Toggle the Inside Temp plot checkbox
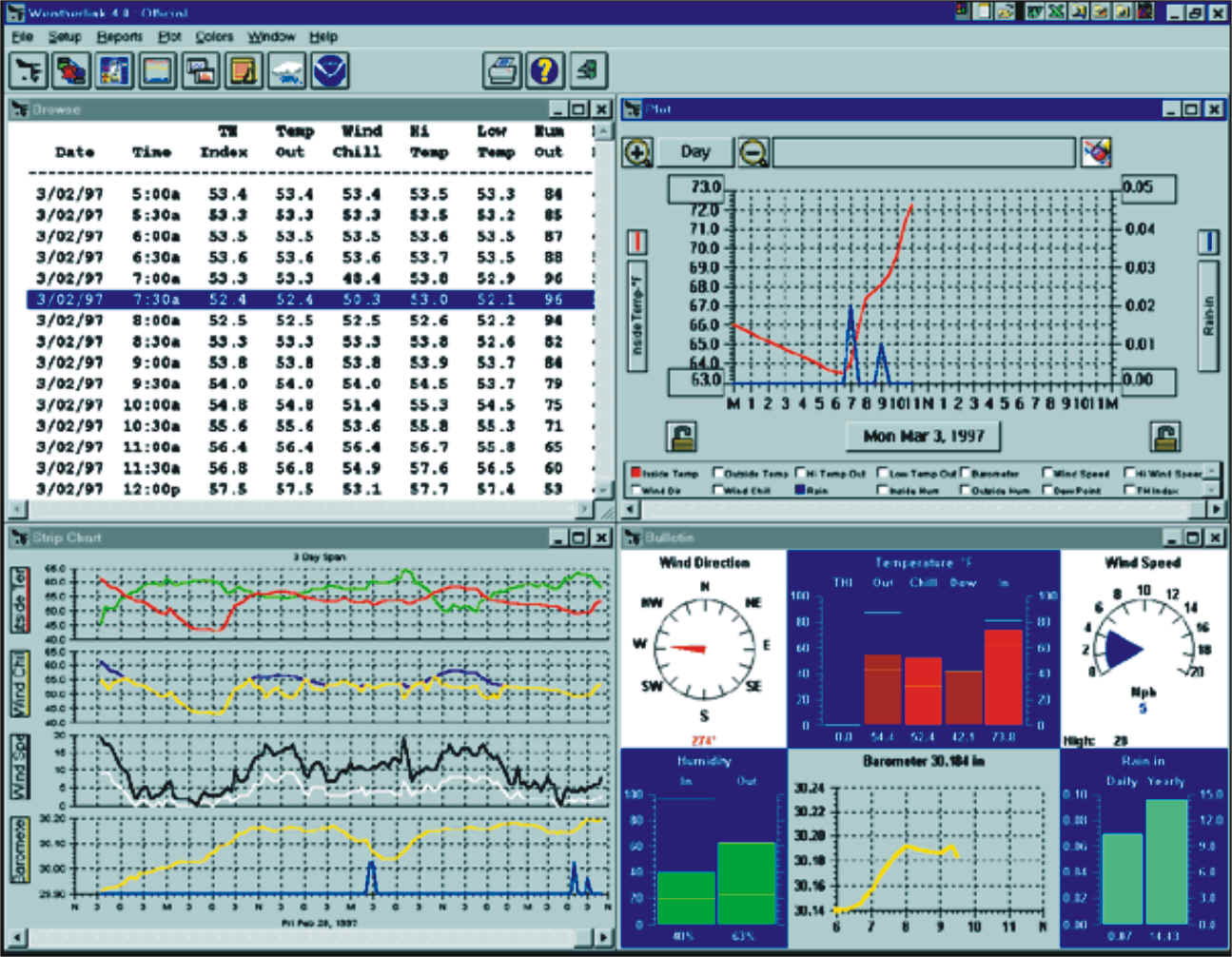This screenshot has height=957, width=1232. 636,473
